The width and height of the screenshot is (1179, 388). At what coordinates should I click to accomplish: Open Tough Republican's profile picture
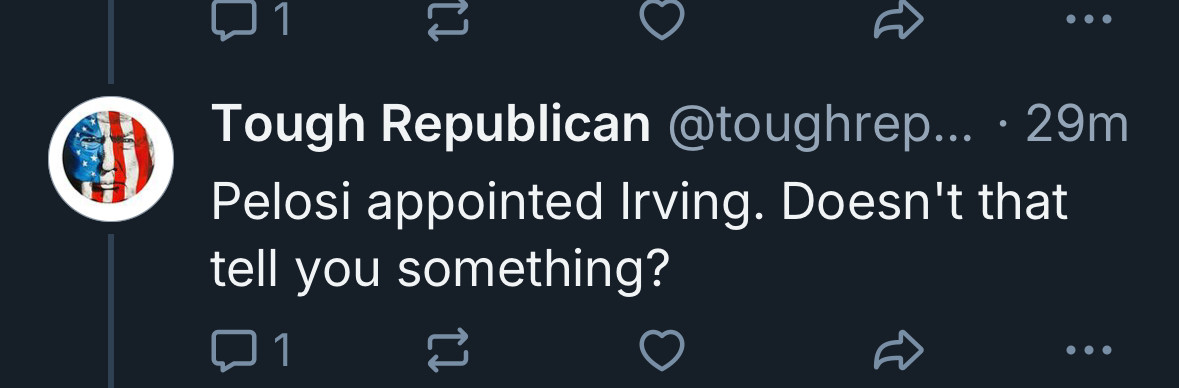point(111,159)
